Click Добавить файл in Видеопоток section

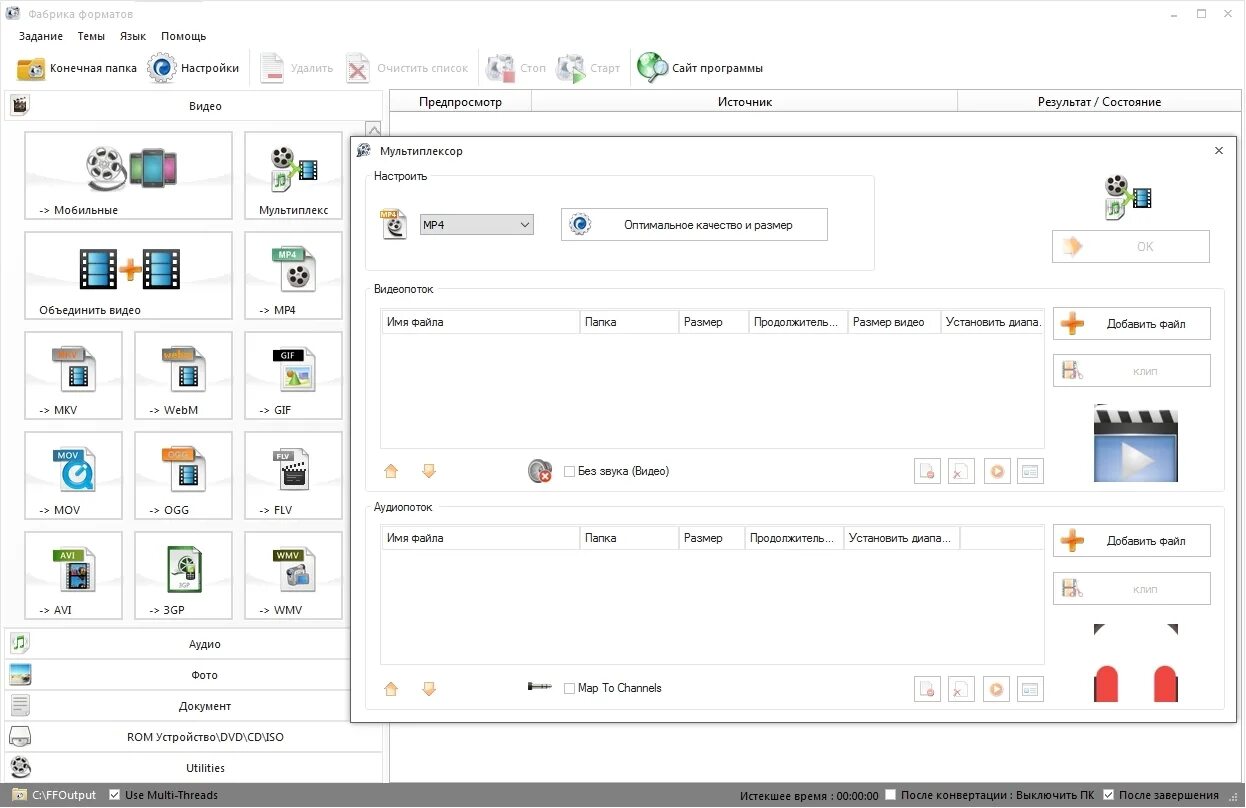pyautogui.click(x=1132, y=324)
